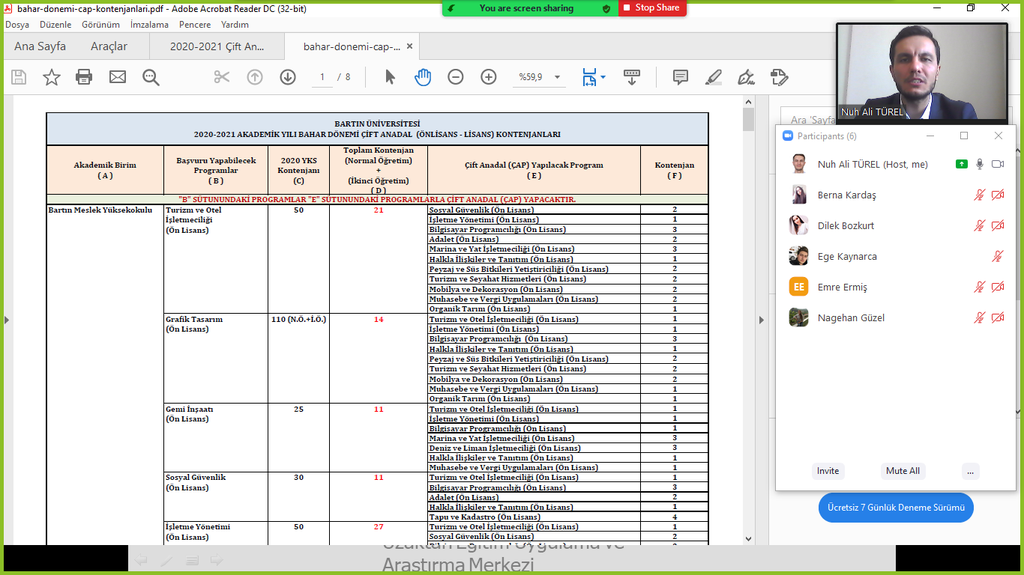The image size is (1024, 575).
Task: Click the page number input field
Action: (322, 77)
